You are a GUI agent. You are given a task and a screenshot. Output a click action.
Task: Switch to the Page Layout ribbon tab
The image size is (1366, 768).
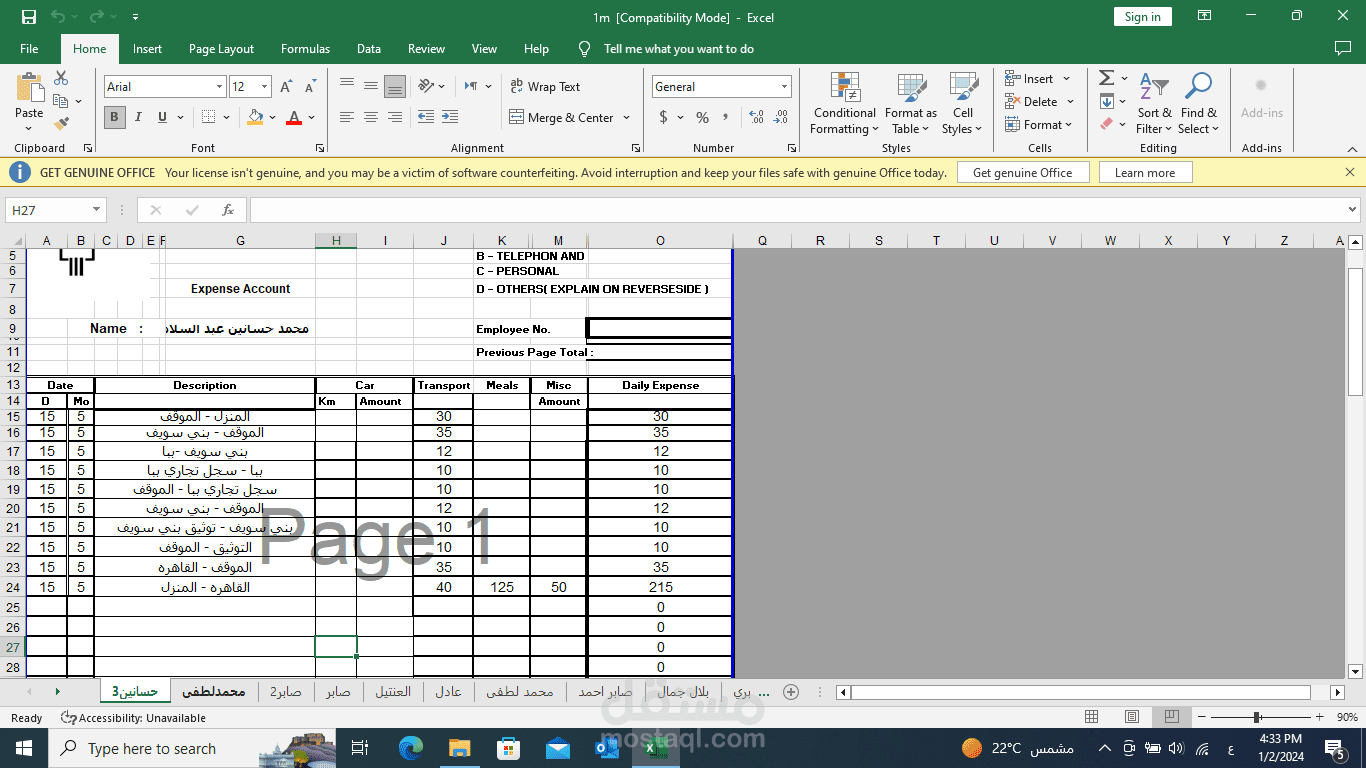pyautogui.click(x=221, y=48)
